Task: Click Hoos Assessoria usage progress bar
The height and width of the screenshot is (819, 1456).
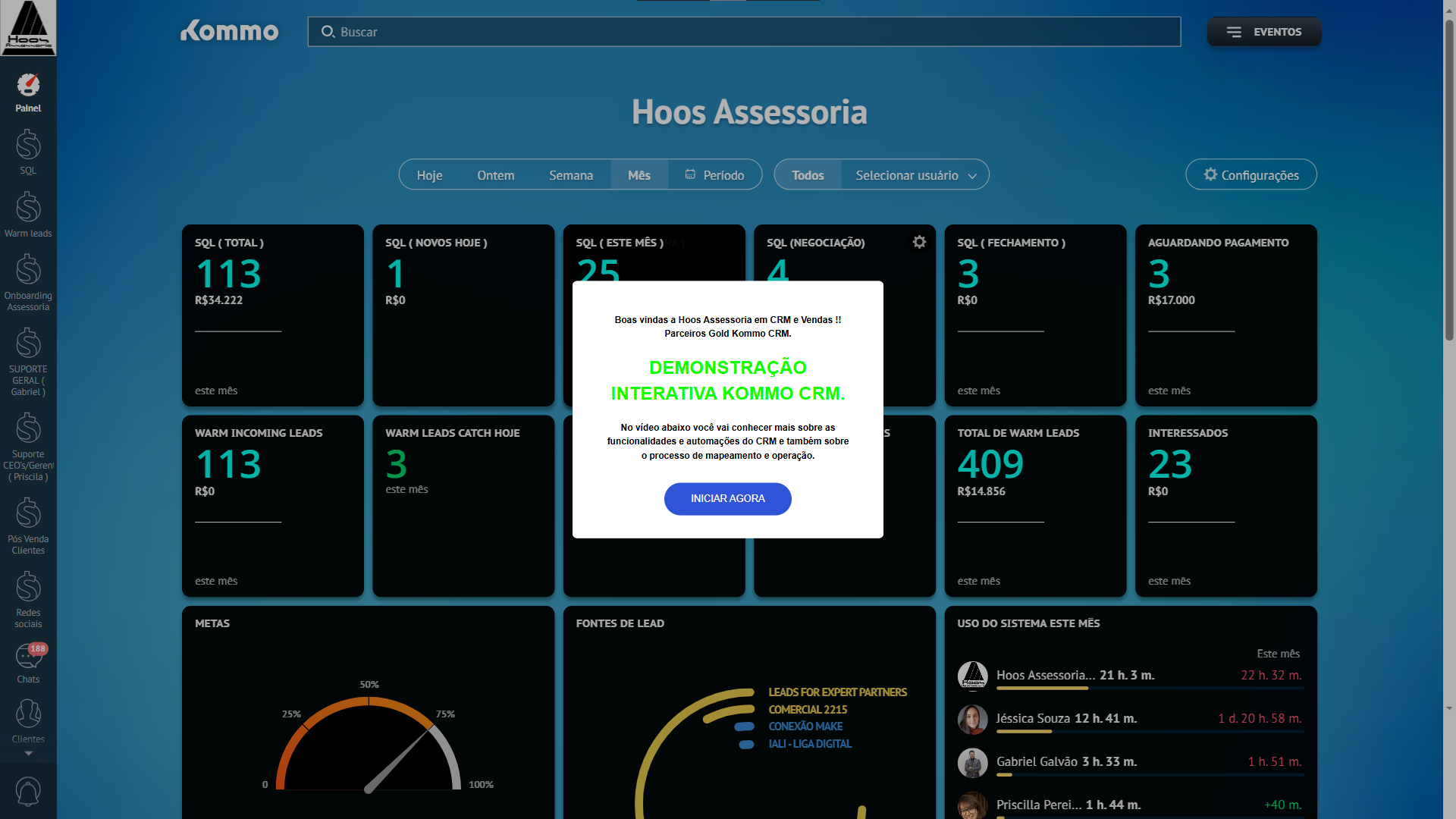Action: (x=1150, y=689)
